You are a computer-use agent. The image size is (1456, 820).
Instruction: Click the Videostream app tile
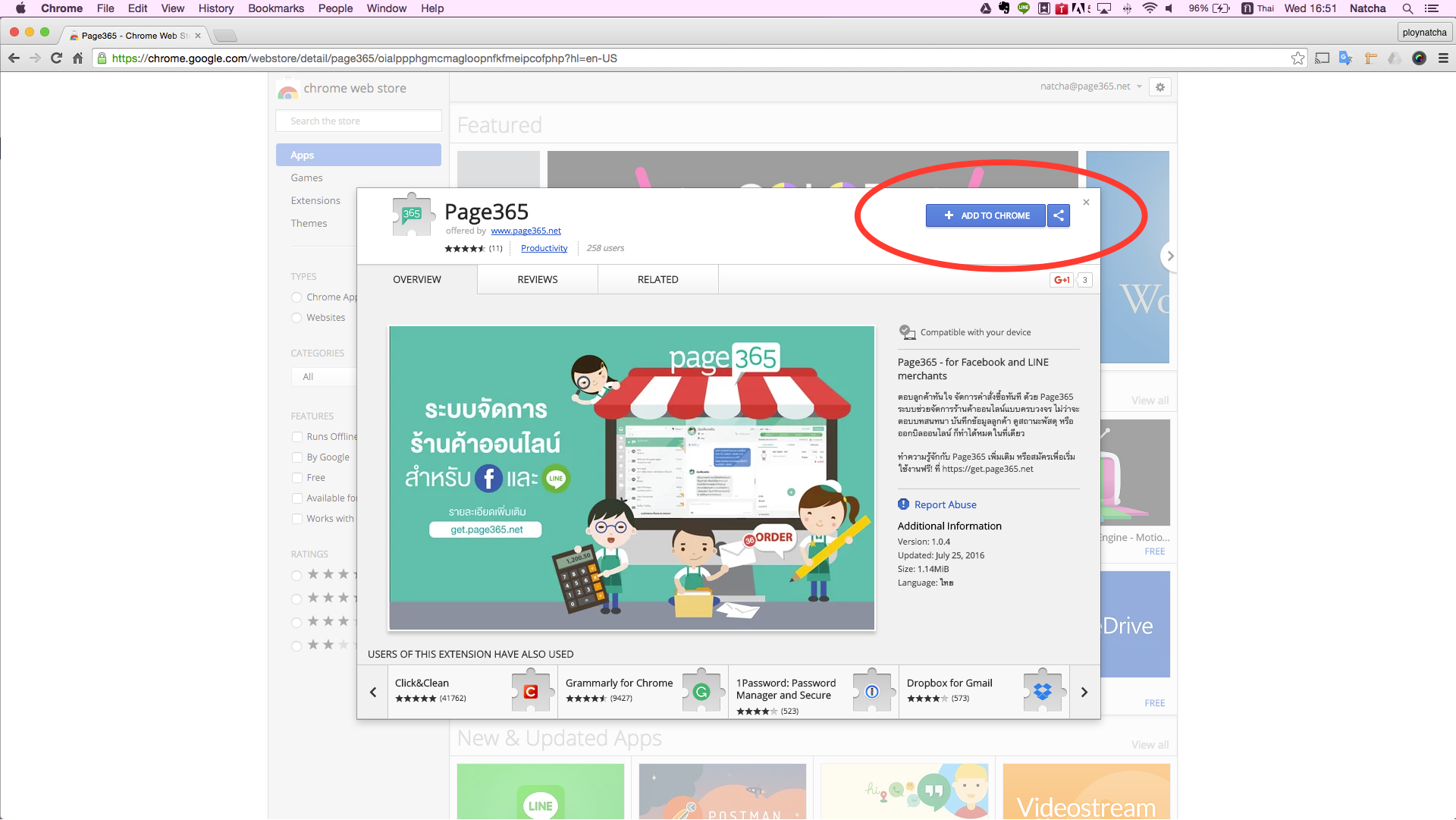click(1086, 791)
